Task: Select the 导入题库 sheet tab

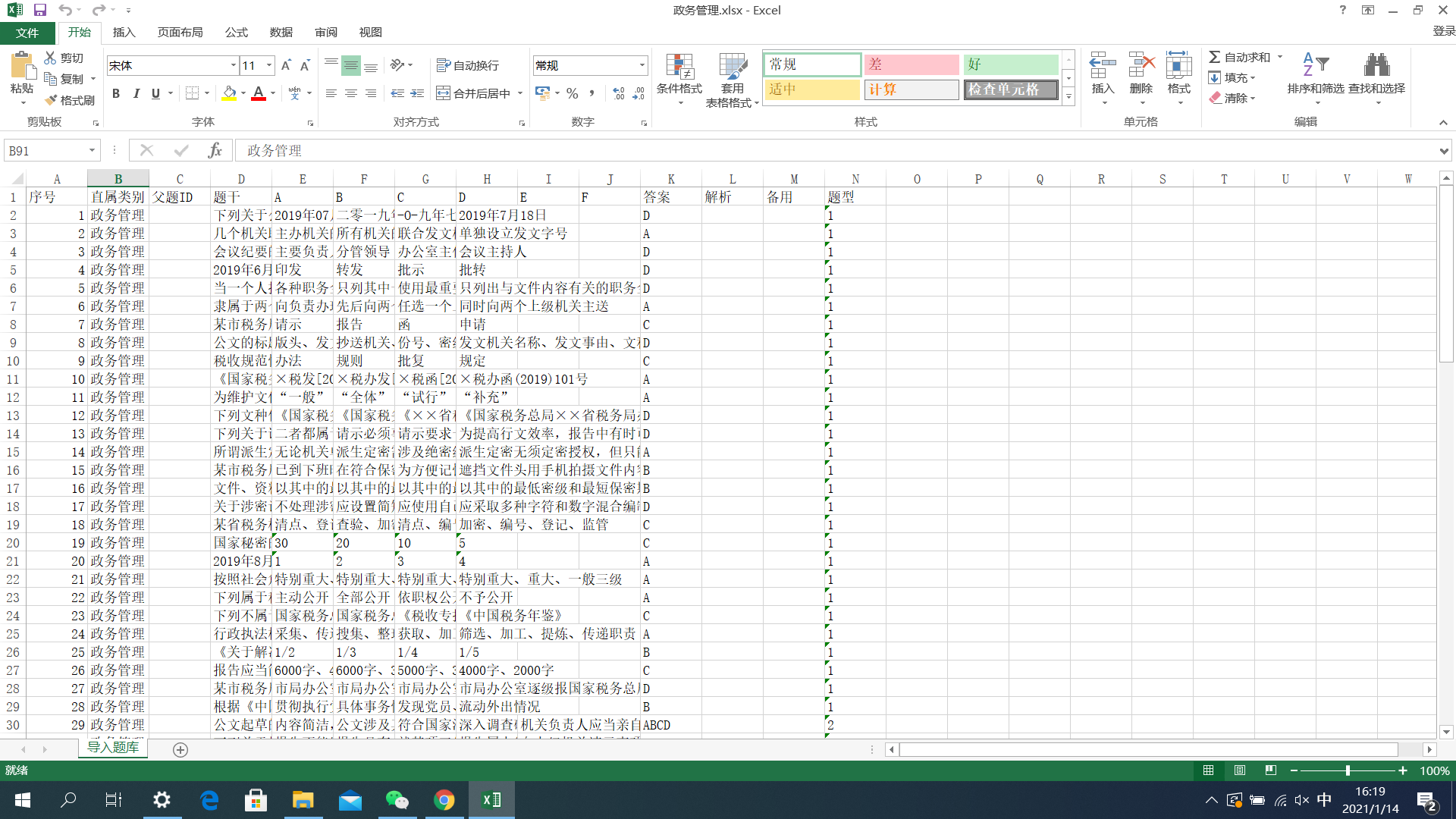Action: click(x=113, y=748)
